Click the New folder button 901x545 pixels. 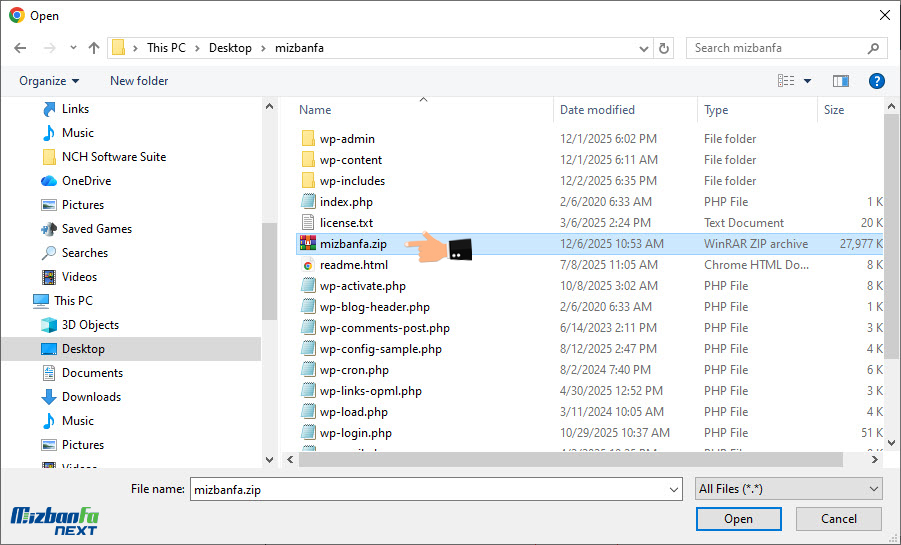[139, 81]
